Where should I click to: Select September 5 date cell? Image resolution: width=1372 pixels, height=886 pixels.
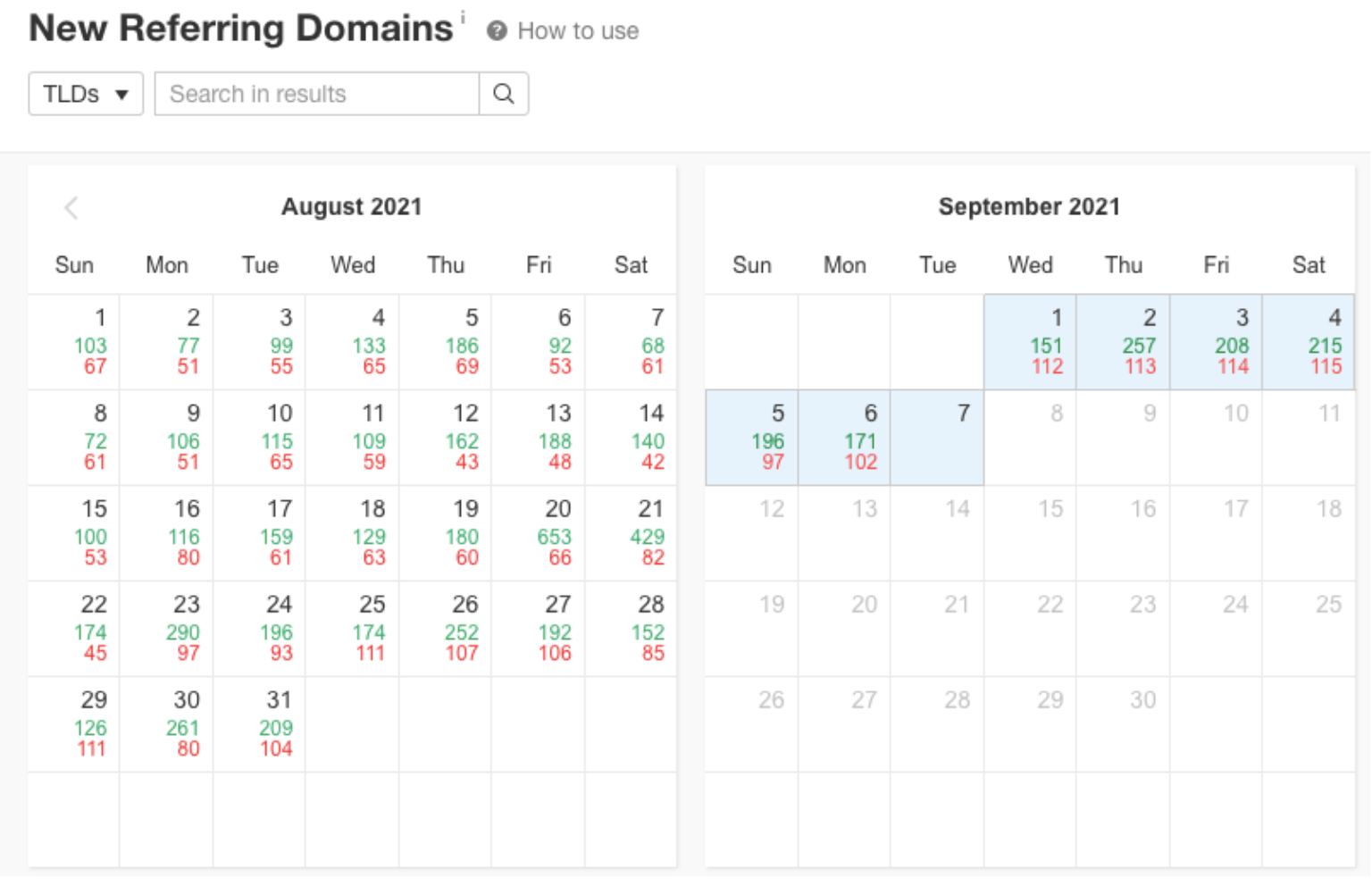(x=752, y=438)
